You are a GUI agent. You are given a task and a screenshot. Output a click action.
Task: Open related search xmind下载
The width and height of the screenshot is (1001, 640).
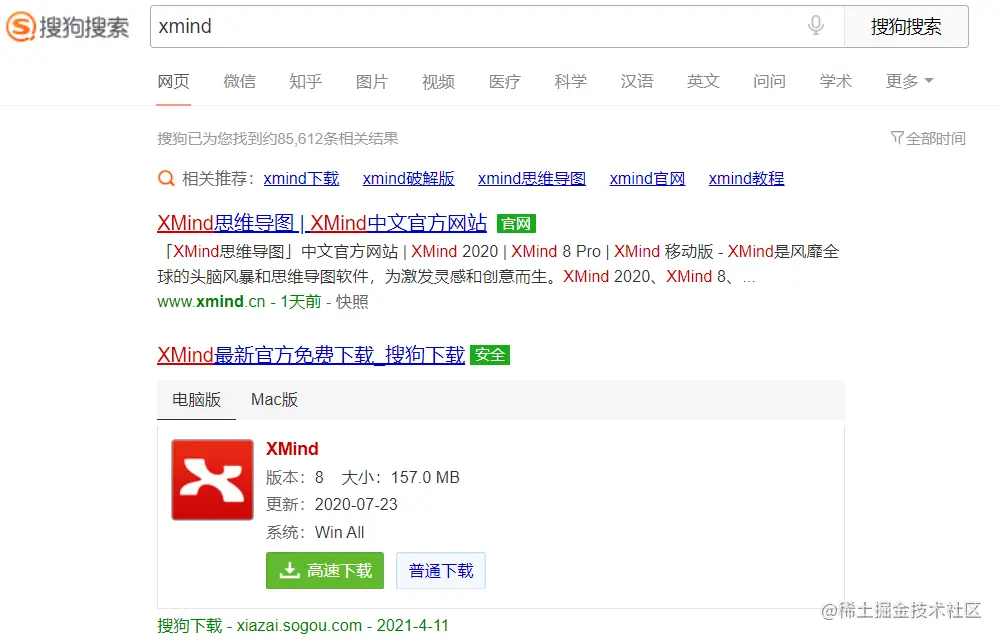click(x=301, y=179)
